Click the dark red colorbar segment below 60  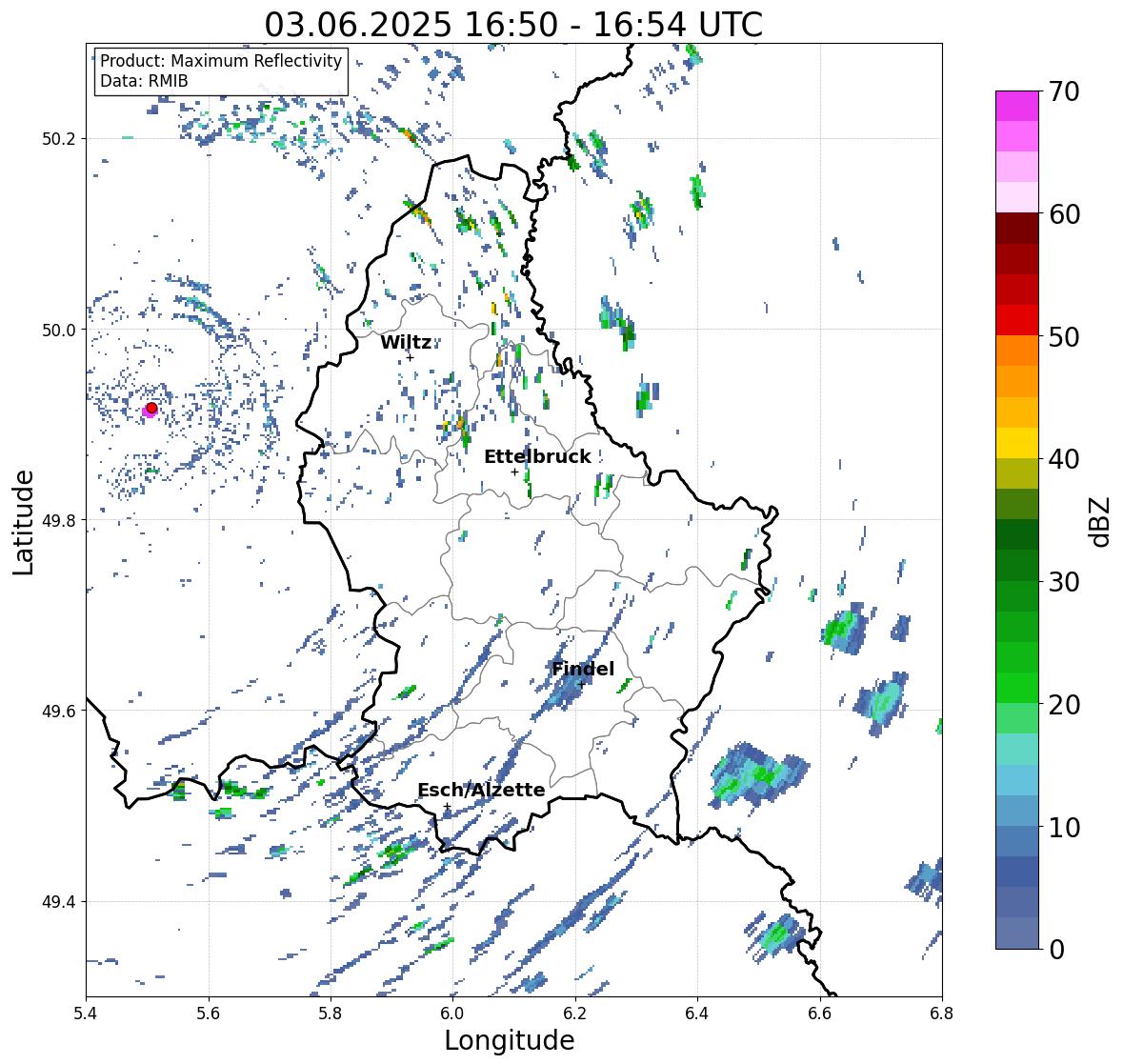click(x=1017, y=229)
